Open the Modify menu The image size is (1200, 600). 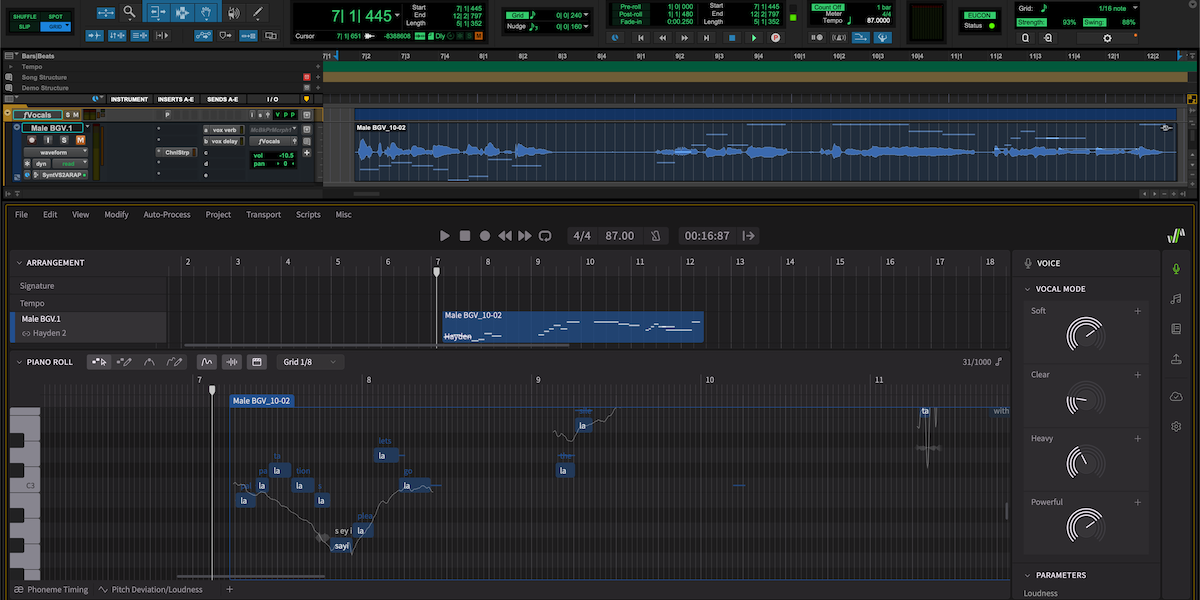(116, 214)
